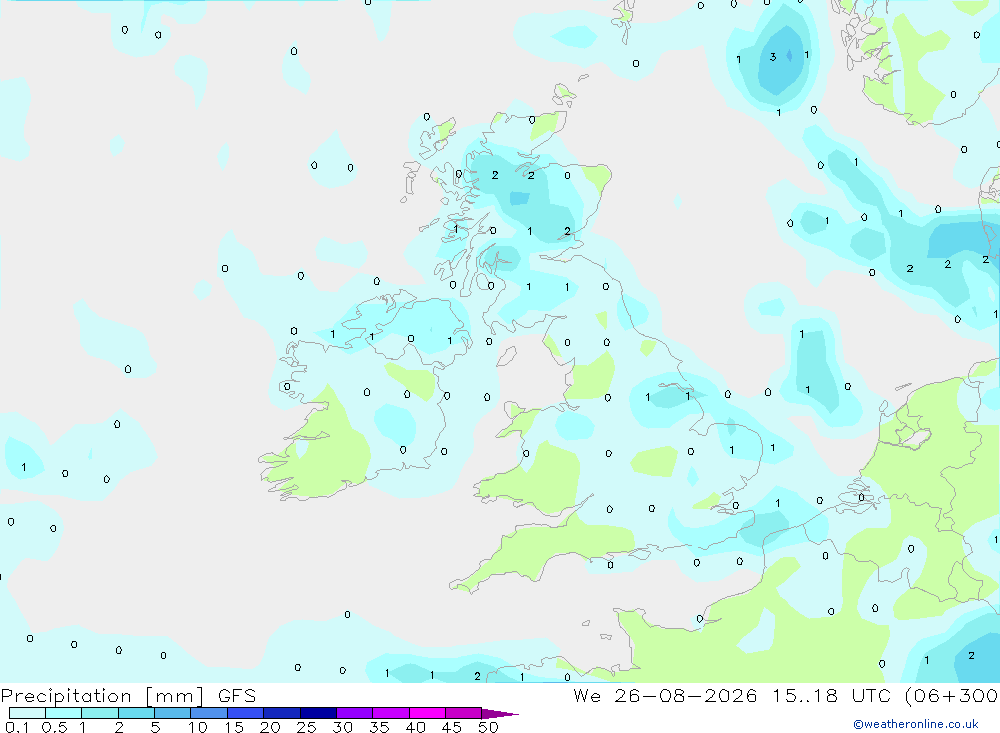The height and width of the screenshot is (733, 1000).
Task: Click the '0.1' legend scale label
Action: (x=17, y=727)
